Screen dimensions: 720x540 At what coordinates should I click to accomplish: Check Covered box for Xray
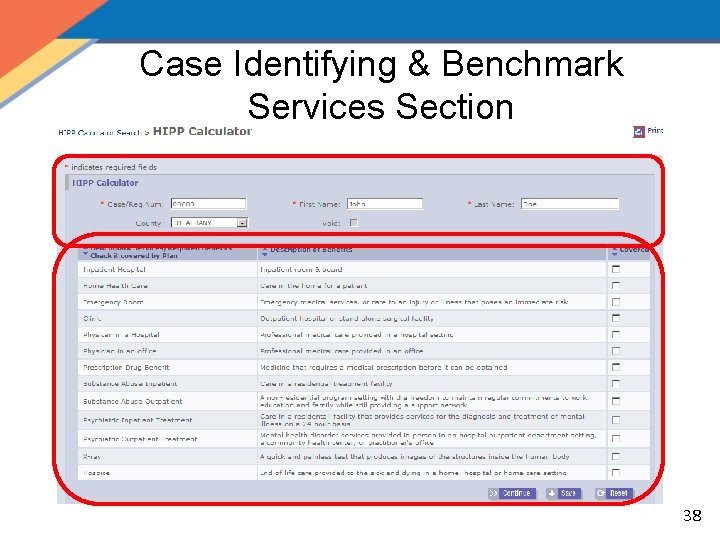(x=616, y=456)
